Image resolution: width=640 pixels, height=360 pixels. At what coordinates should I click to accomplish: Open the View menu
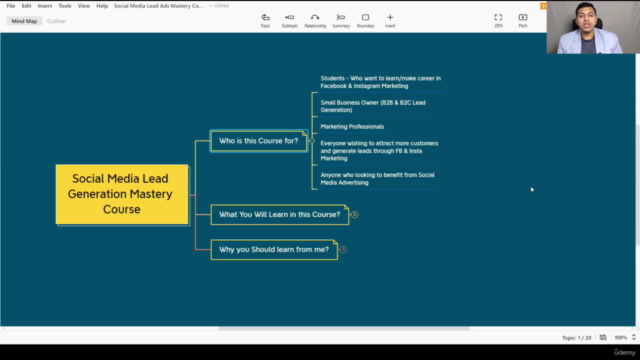84,6
